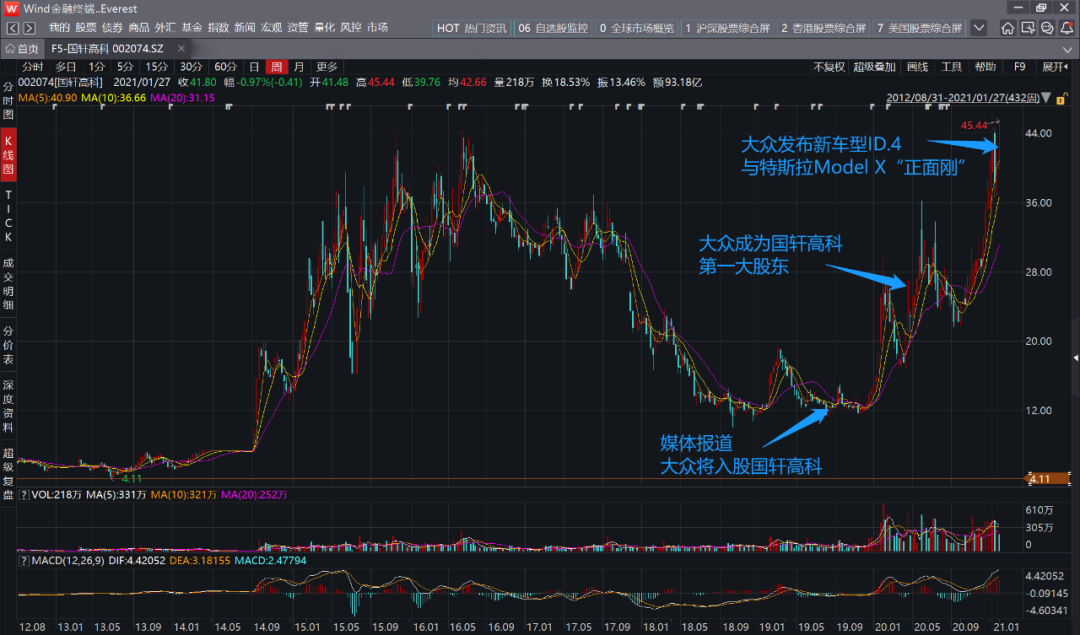Toggle the chart date range lock icon
The width and height of the screenshot is (1080, 635).
(1059, 98)
